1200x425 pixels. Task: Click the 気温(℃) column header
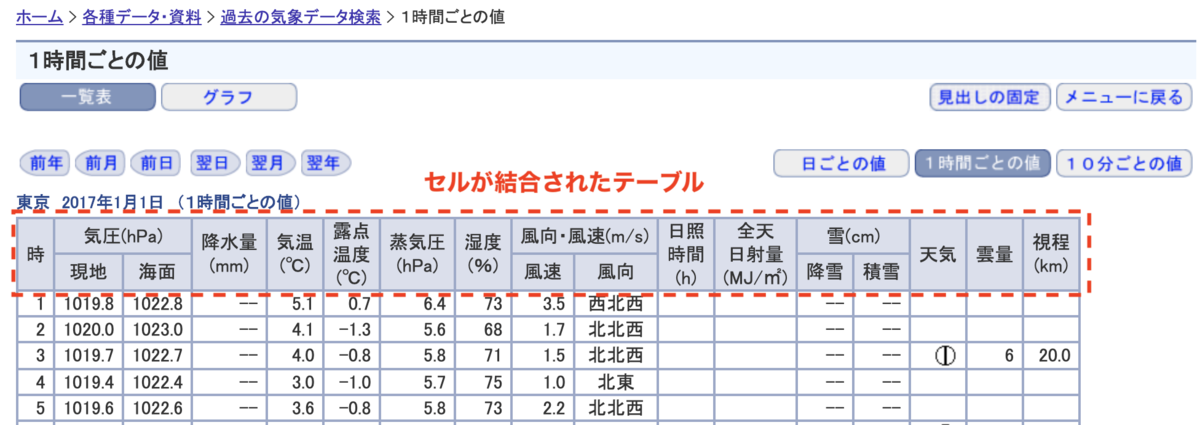[x=295, y=255]
